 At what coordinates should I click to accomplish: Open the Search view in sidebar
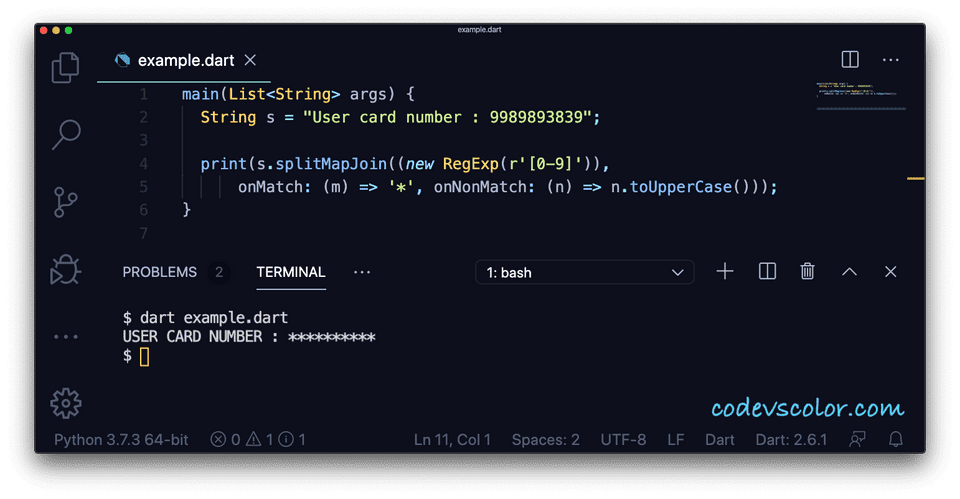click(66, 133)
